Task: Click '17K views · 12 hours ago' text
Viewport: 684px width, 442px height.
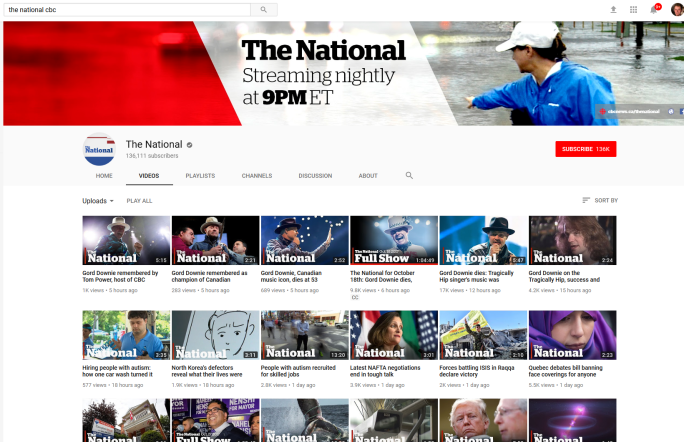Action: click(470, 290)
